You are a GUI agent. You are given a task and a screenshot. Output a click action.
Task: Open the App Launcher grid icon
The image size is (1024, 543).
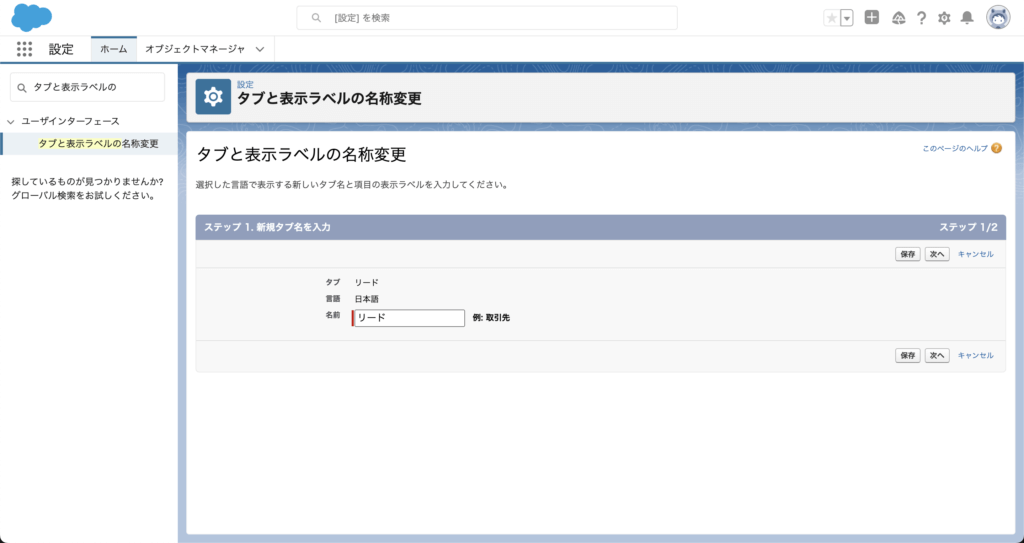24,49
